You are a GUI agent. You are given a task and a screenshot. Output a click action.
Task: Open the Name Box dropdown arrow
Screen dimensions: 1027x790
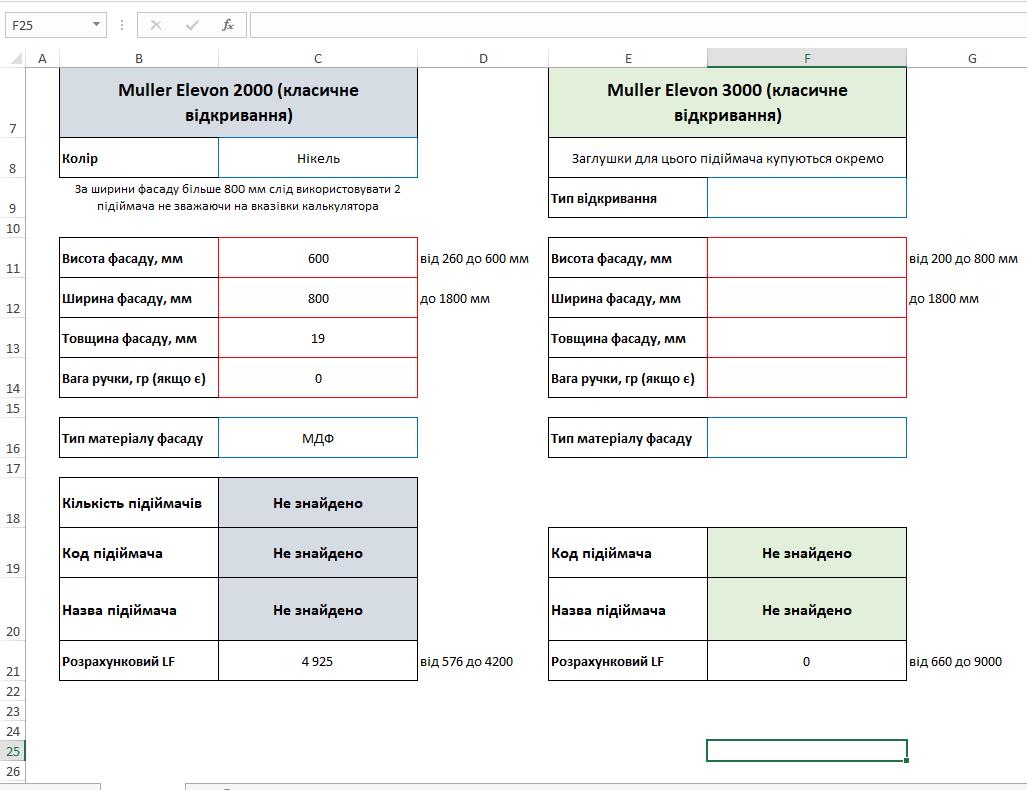pos(96,25)
